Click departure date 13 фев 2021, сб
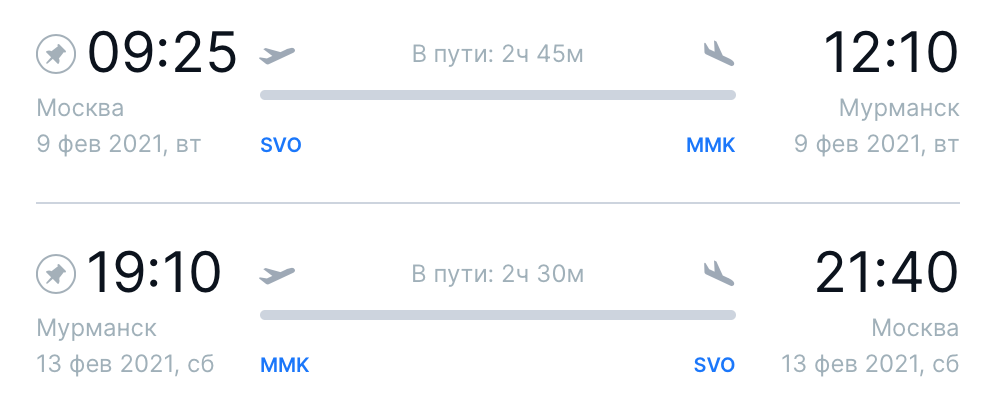The image size is (994, 416). click(126, 364)
